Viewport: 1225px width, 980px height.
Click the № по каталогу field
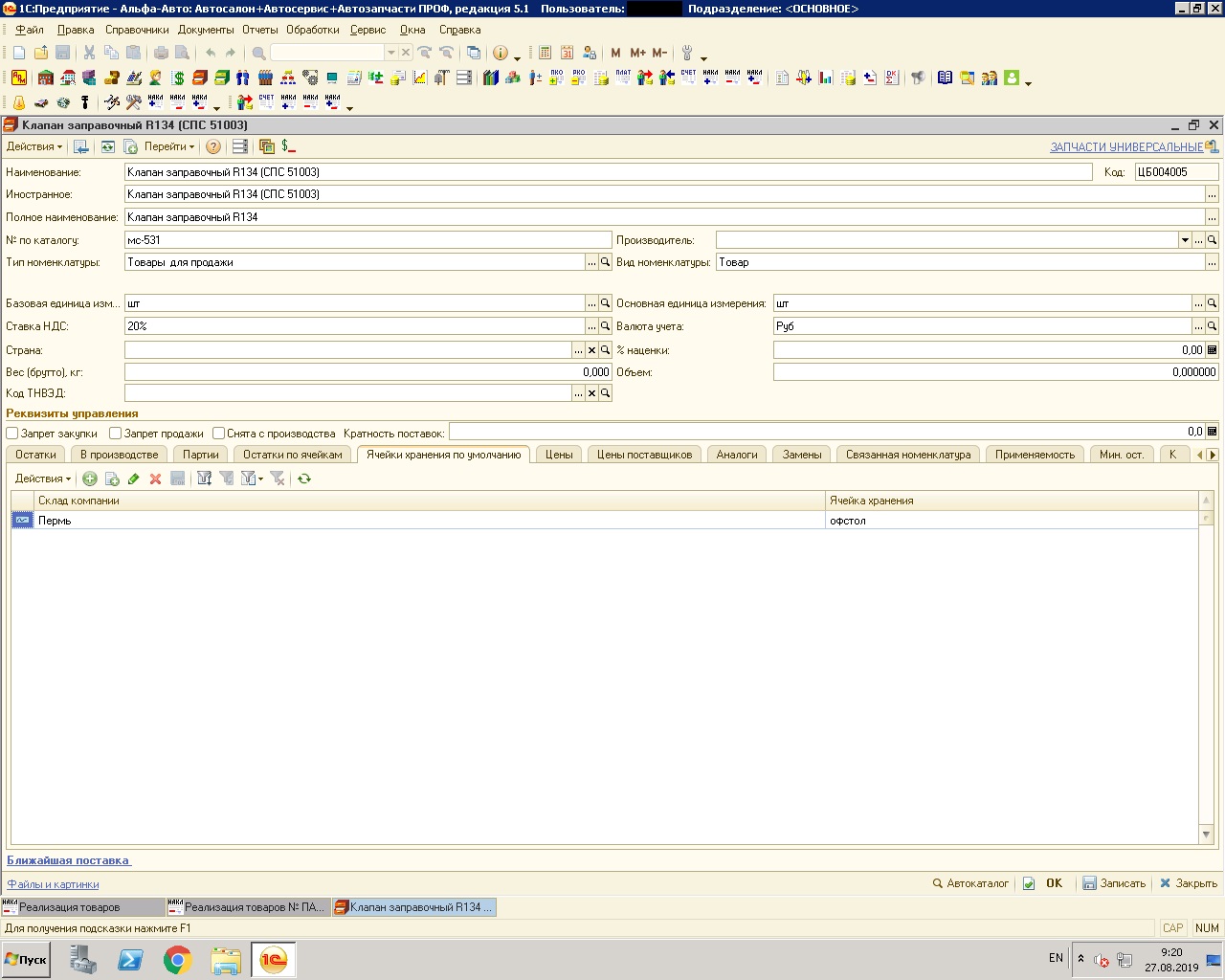click(x=367, y=240)
